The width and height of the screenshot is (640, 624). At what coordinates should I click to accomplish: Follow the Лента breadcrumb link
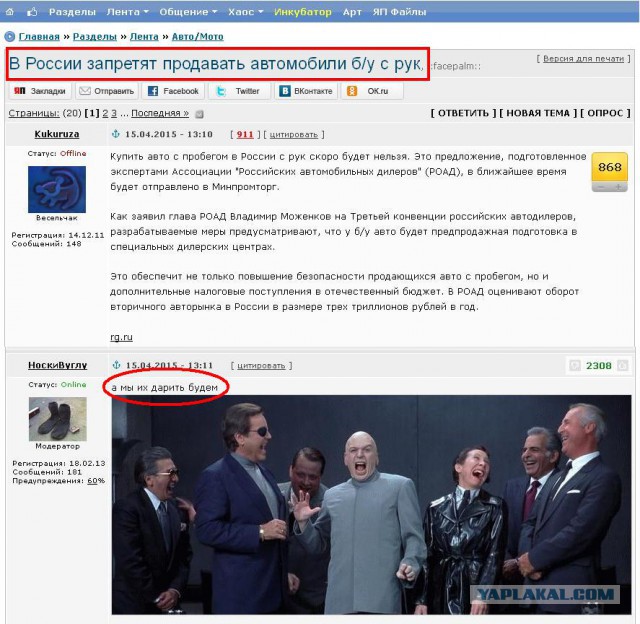click(x=144, y=37)
